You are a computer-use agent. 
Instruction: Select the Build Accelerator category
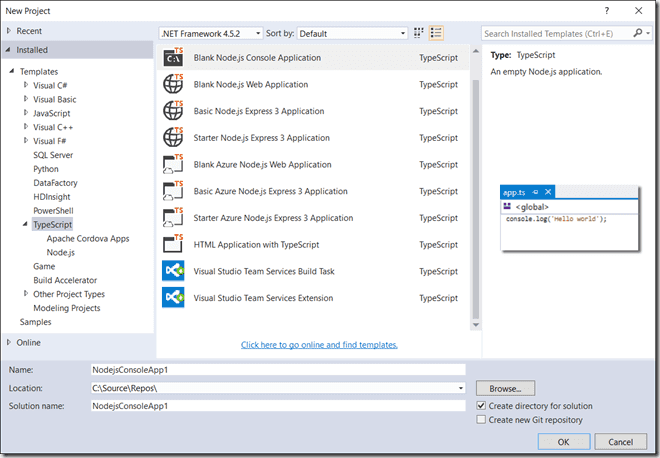click(65, 280)
